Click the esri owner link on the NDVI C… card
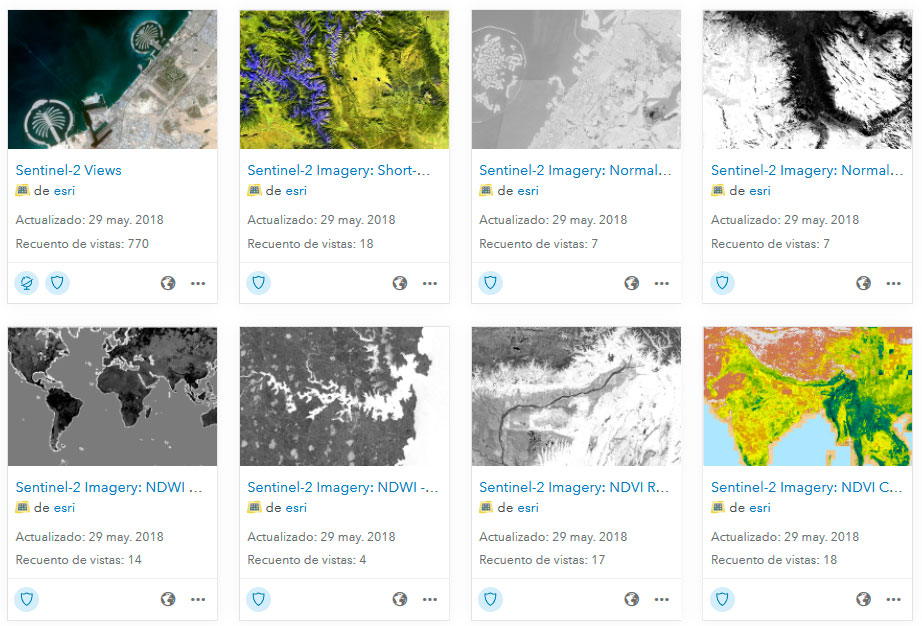Image resolution: width=922 pixels, height=626 pixels. (x=759, y=507)
